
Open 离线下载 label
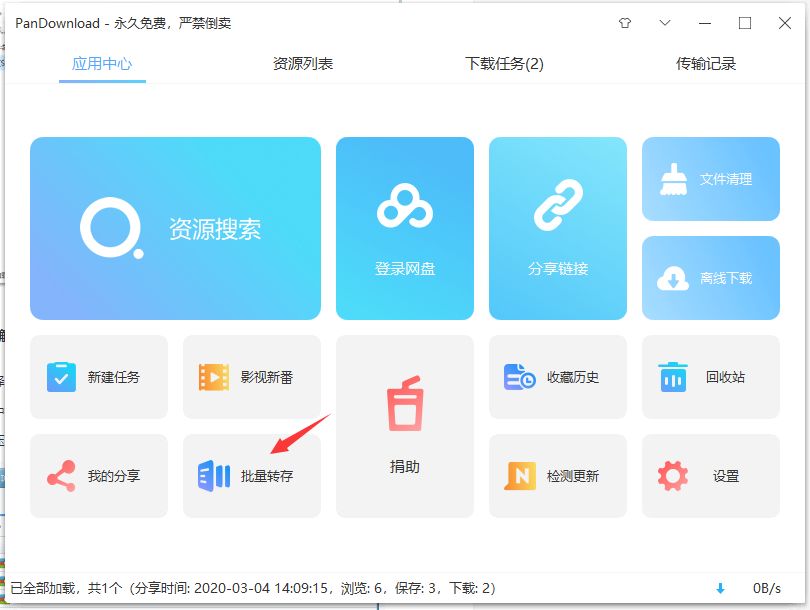(x=726, y=278)
